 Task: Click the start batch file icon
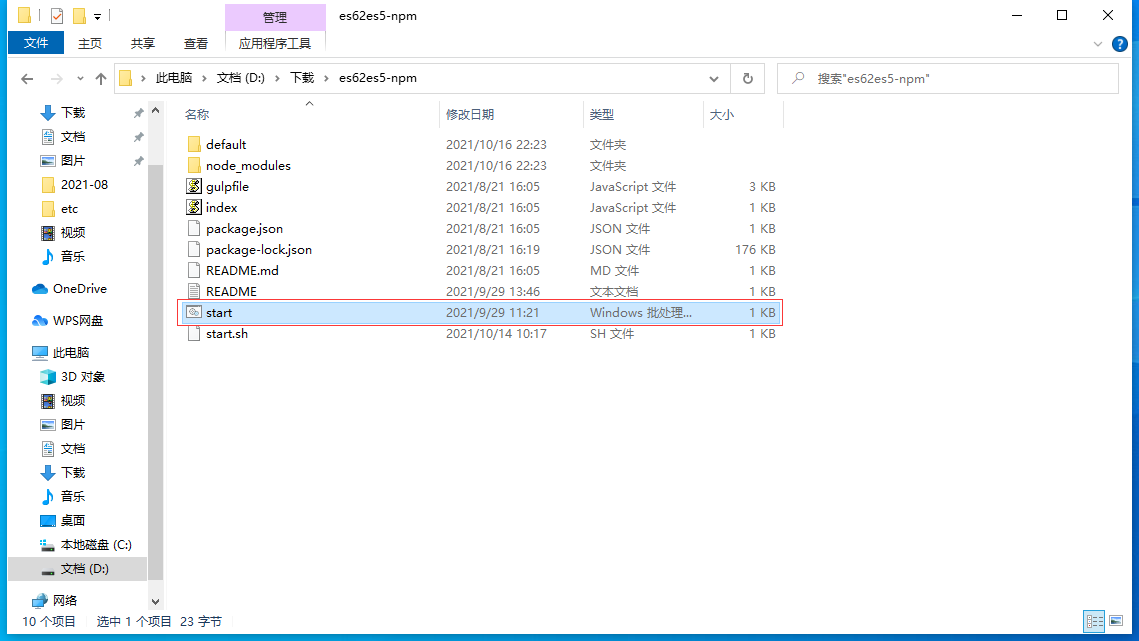[x=194, y=313]
